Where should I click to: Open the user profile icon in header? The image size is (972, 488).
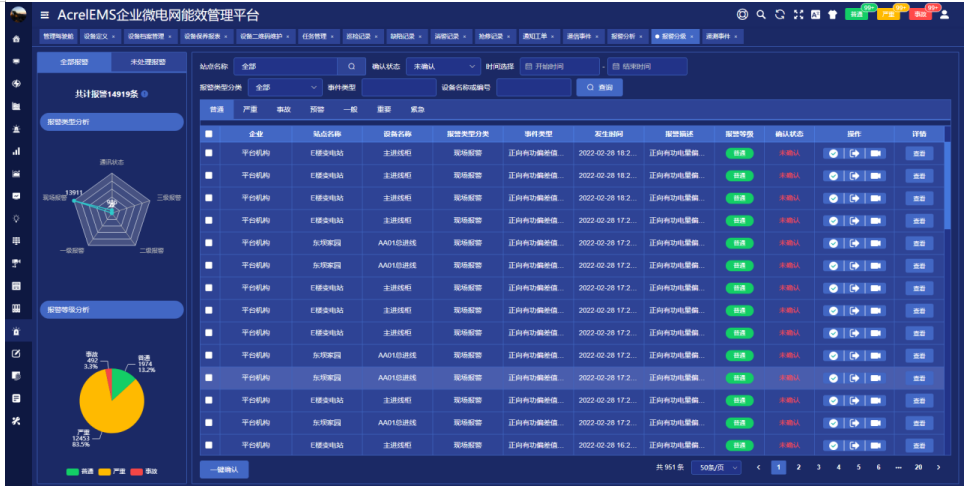point(944,14)
